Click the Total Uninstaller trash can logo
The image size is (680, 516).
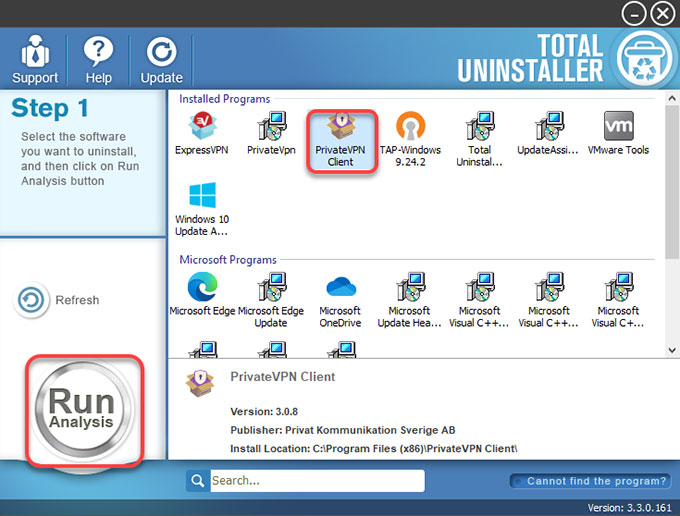point(644,59)
